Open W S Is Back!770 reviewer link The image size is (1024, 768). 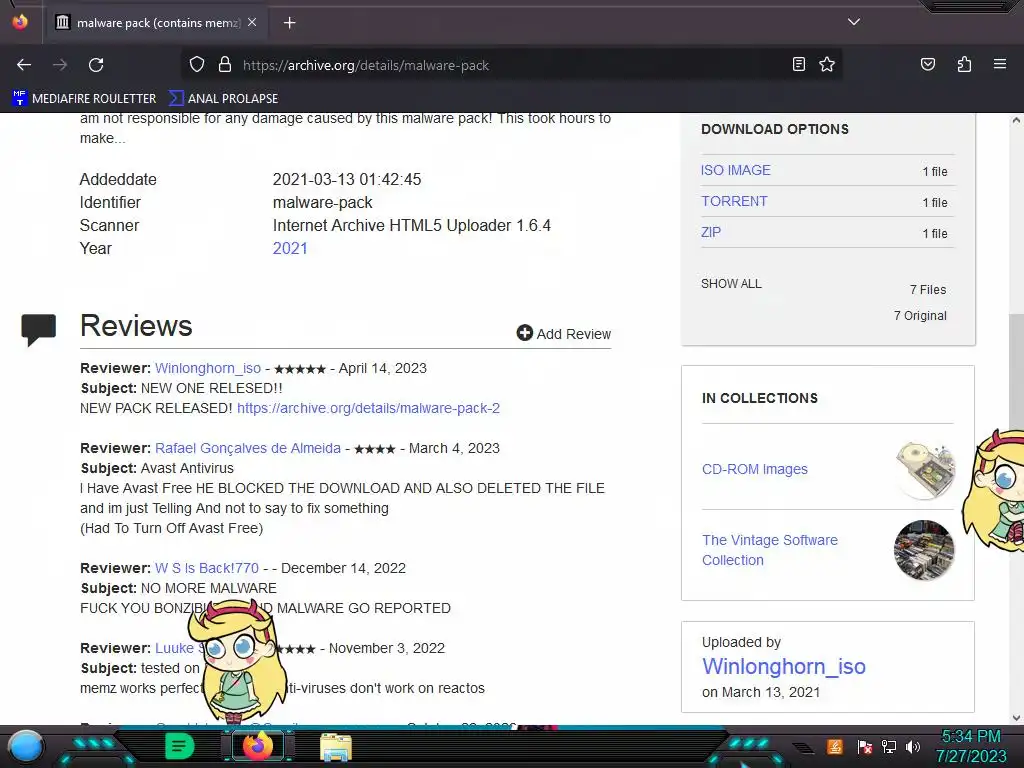[x=206, y=568]
